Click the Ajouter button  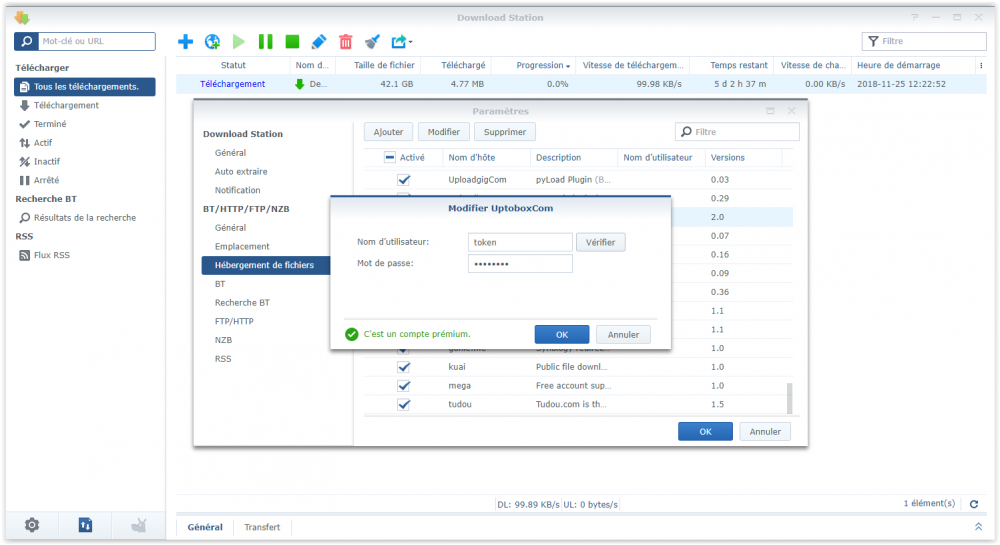(388, 132)
